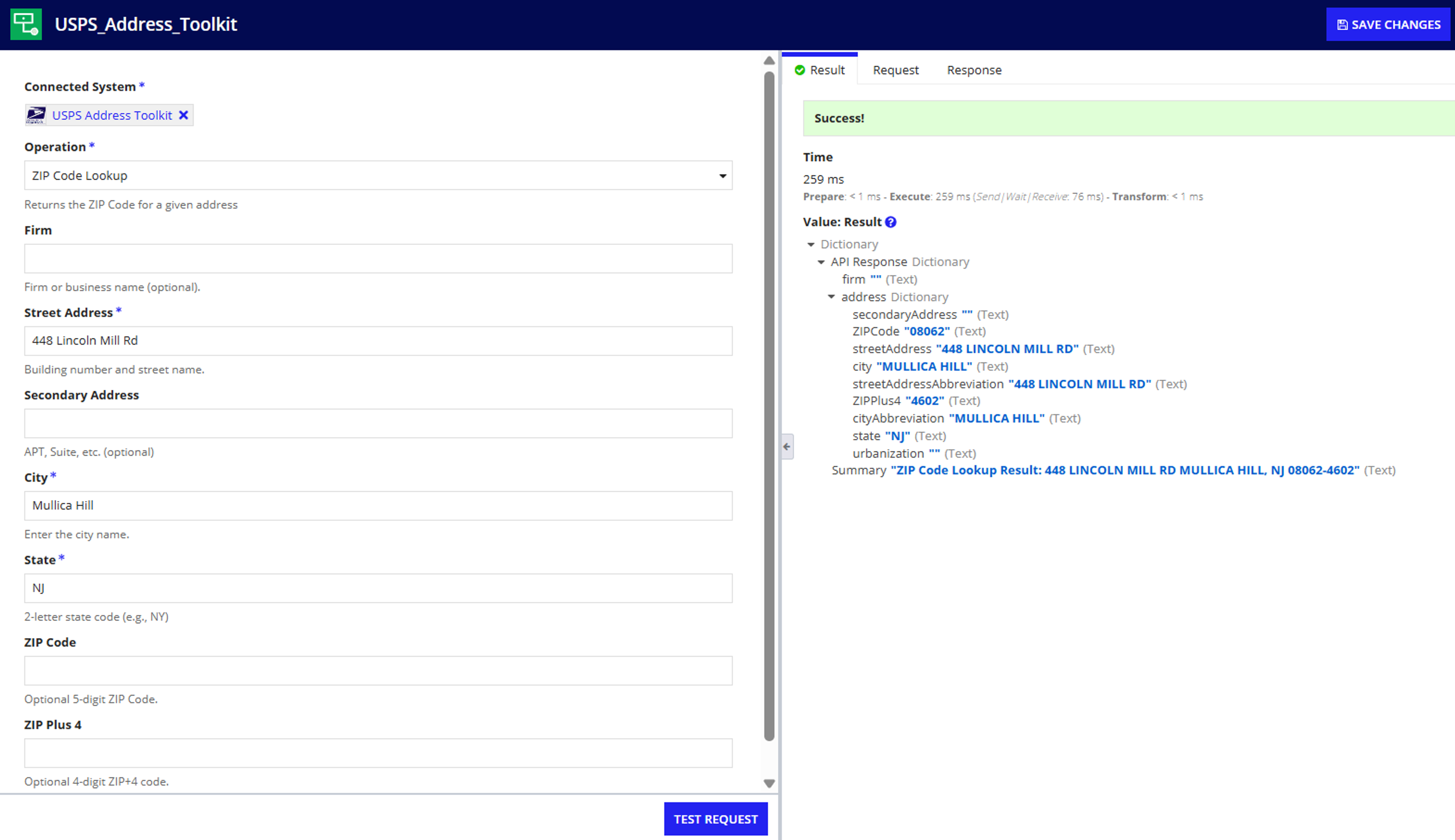Click the streetAddress "448 LINCOLN MILL RD" value
Viewport: 1455px width, 840px height.
[1007, 349]
